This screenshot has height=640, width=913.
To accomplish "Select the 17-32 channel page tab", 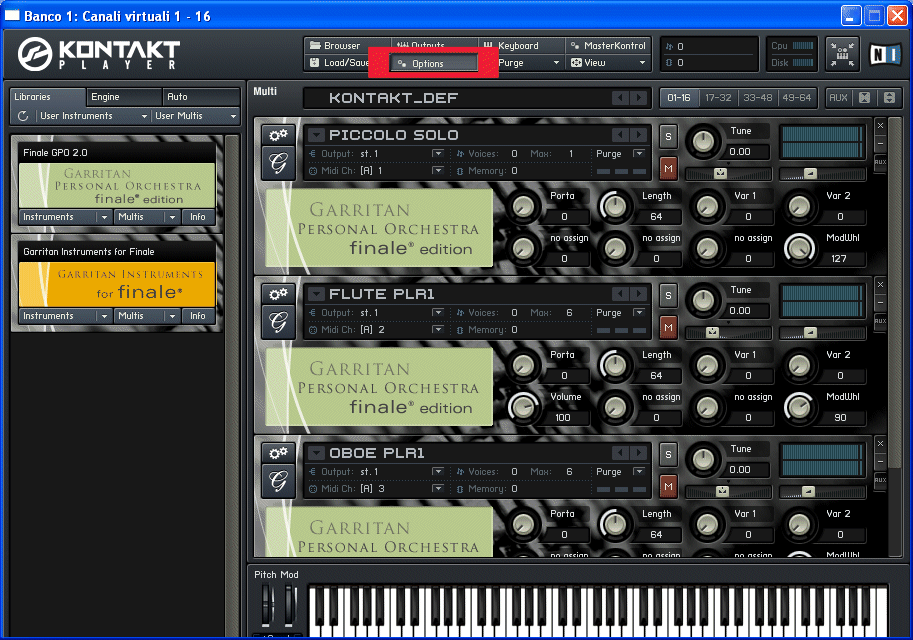I will pyautogui.click(x=717, y=98).
